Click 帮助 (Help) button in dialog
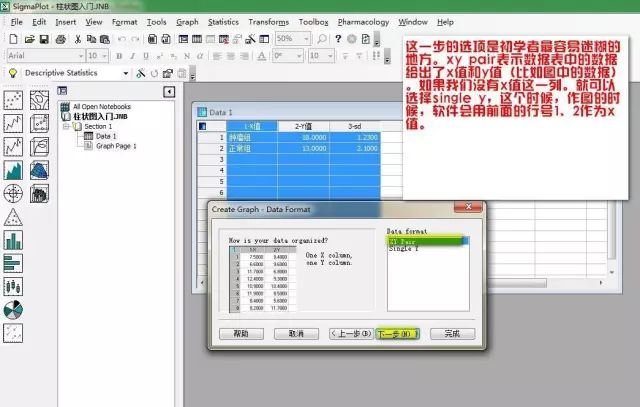Image resolution: width=640 pixels, height=407 pixels. (x=241, y=334)
